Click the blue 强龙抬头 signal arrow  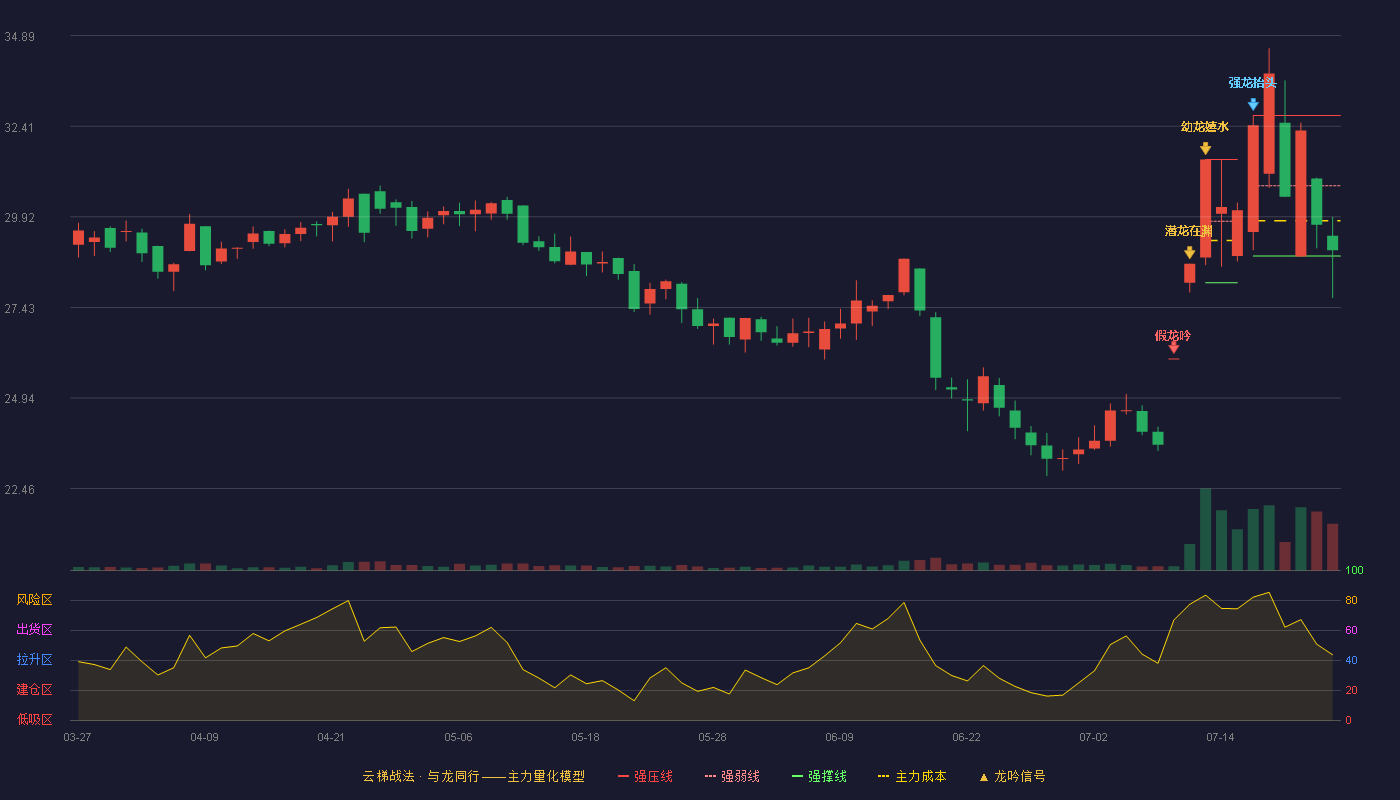[x=1253, y=104]
